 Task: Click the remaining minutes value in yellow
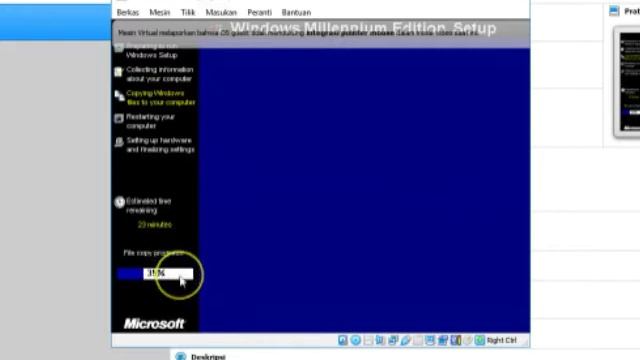click(x=155, y=225)
